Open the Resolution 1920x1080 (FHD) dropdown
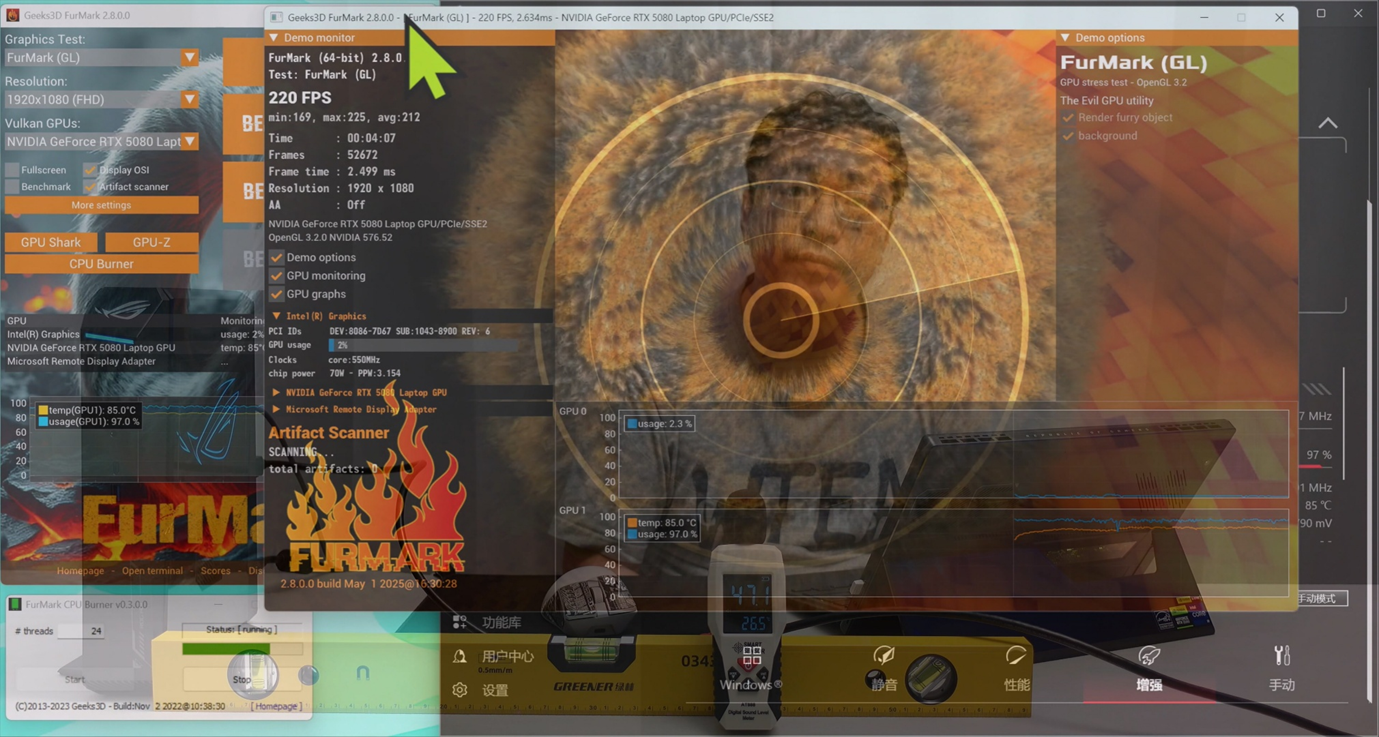 click(101, 100)
